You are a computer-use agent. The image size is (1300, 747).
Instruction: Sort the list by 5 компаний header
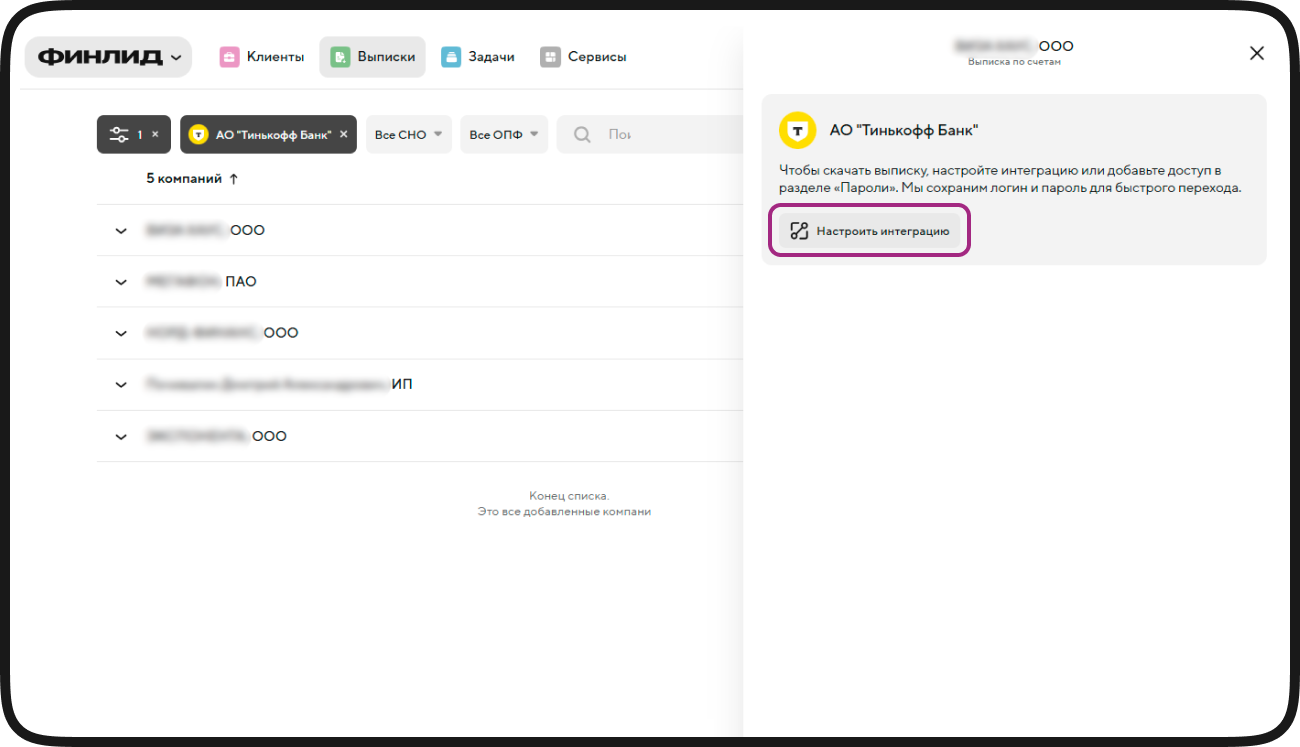[192, 179]
